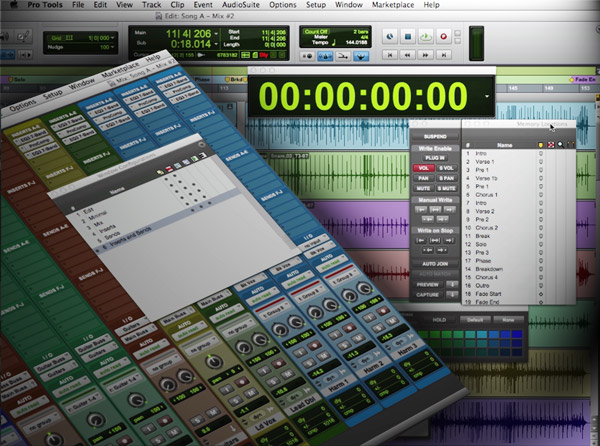
Task: Click the Dly indicator under main counter
Action: (x=264, y=55)
